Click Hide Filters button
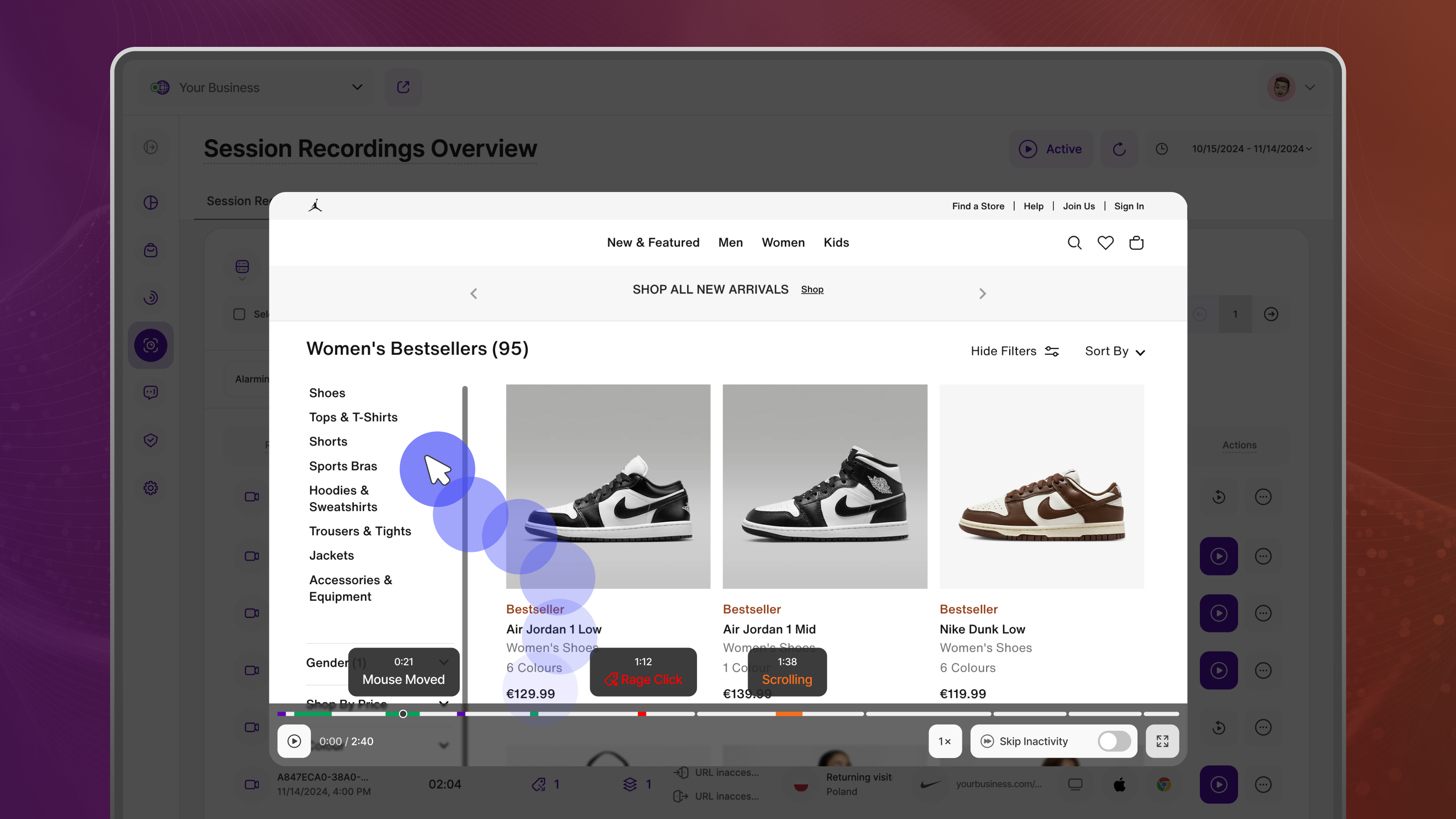The width and height of the screenshot is (1456, 819). [x=1015, y=351]
